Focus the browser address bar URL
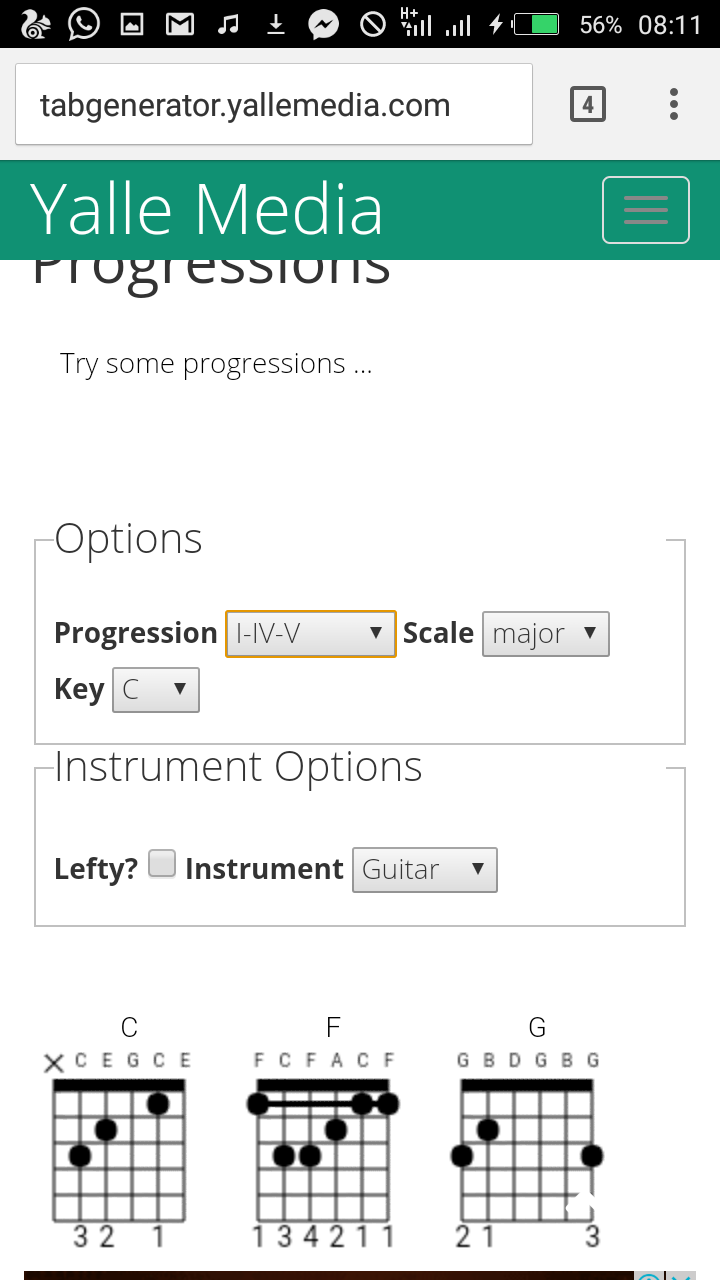Image resolution: width=720 pixels, height=1280 pixels. point(272,105)
